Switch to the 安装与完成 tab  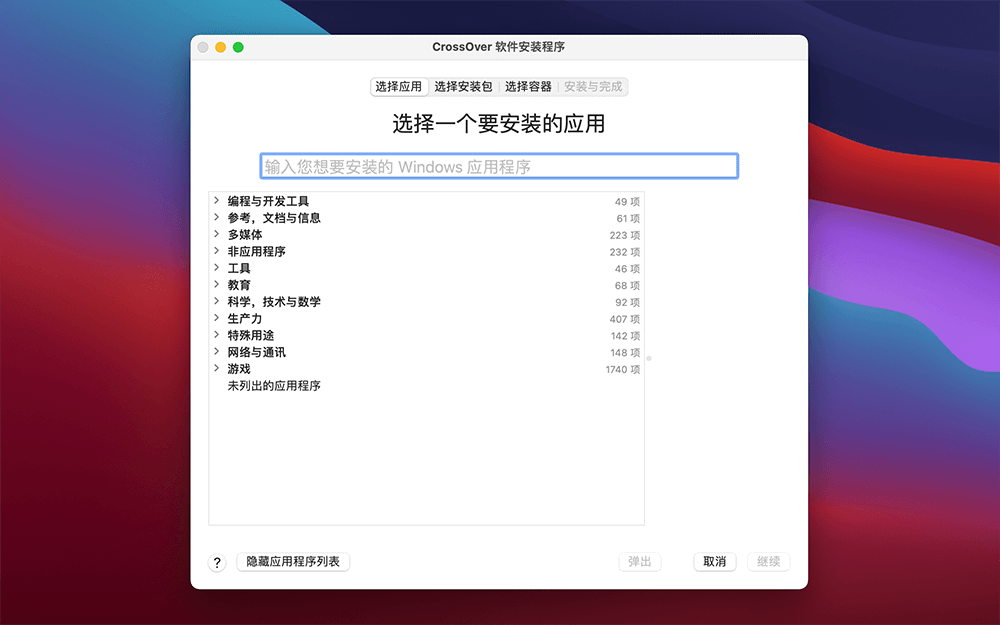point(593,87)
